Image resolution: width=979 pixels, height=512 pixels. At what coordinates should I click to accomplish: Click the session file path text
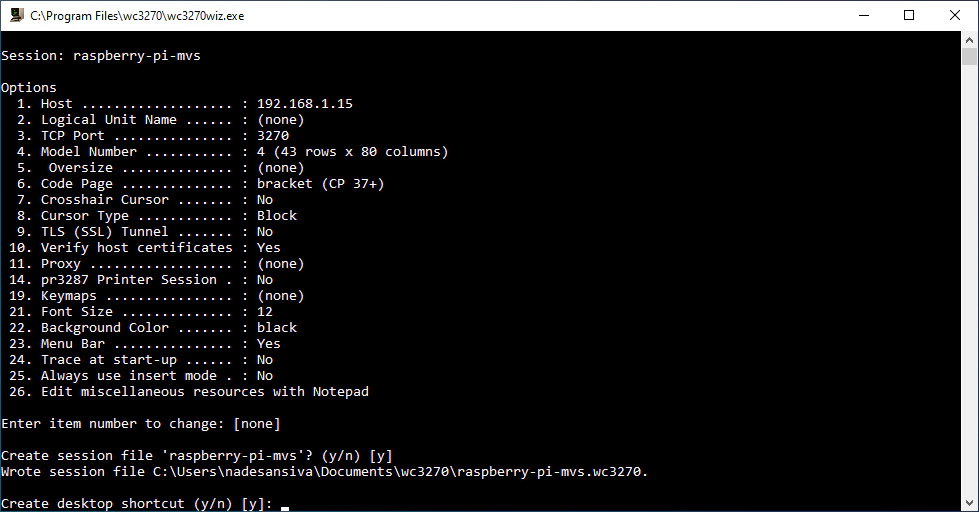pos(396,472)
